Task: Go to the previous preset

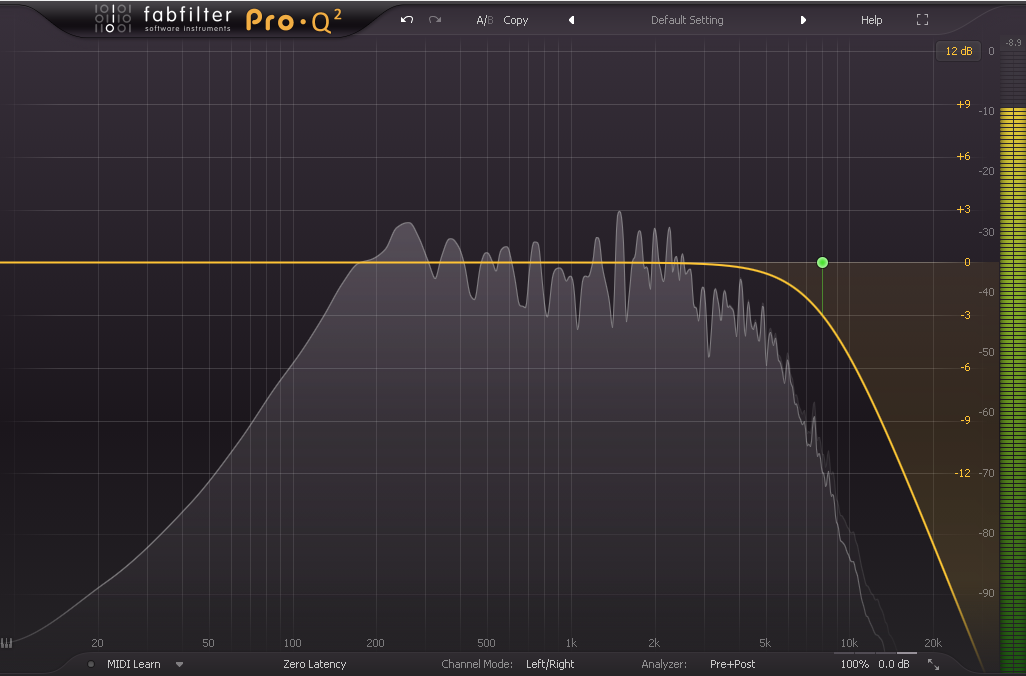Action: click(571, 20)
